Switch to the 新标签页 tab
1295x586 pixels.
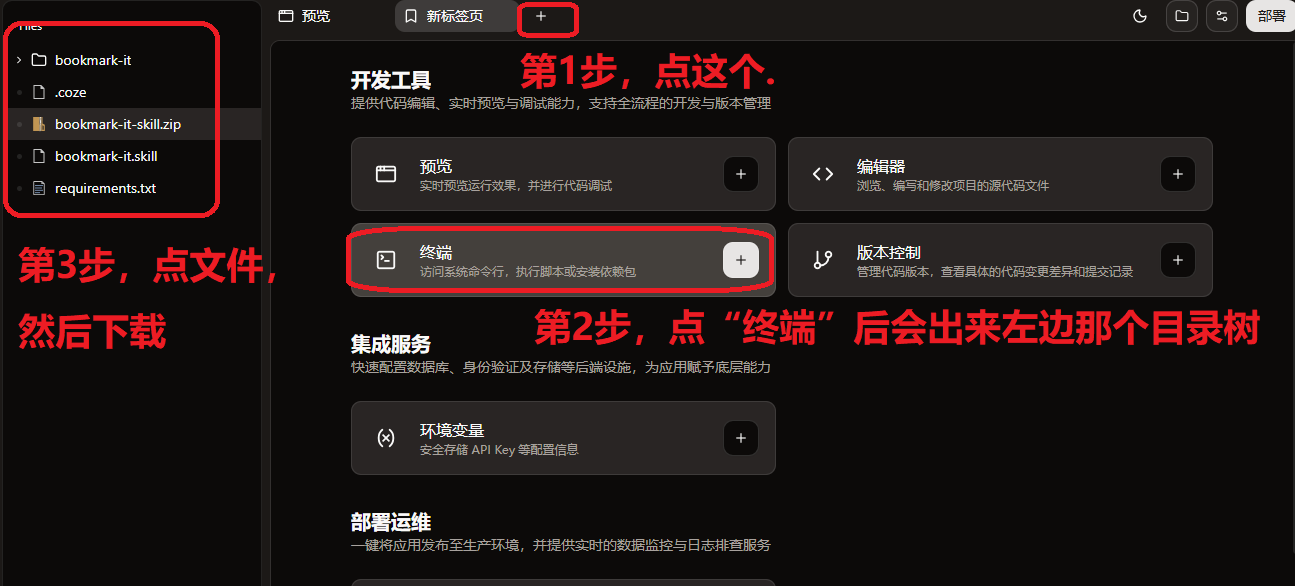click(x=456, y=16)
